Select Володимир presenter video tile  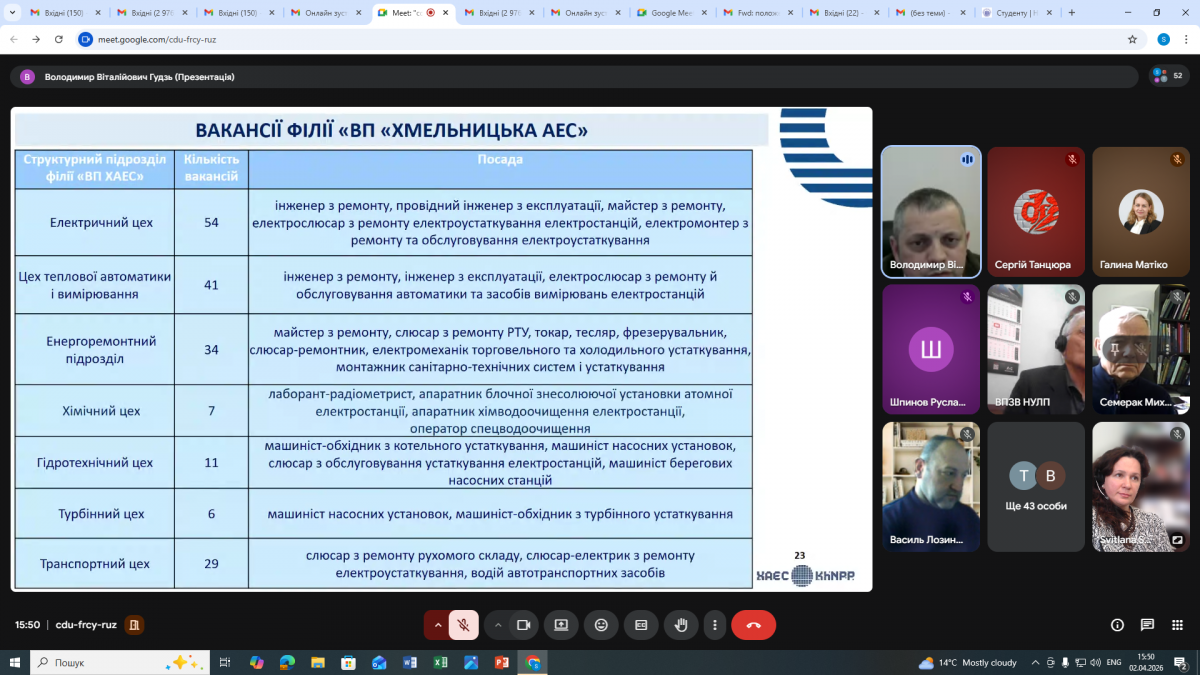931,211
